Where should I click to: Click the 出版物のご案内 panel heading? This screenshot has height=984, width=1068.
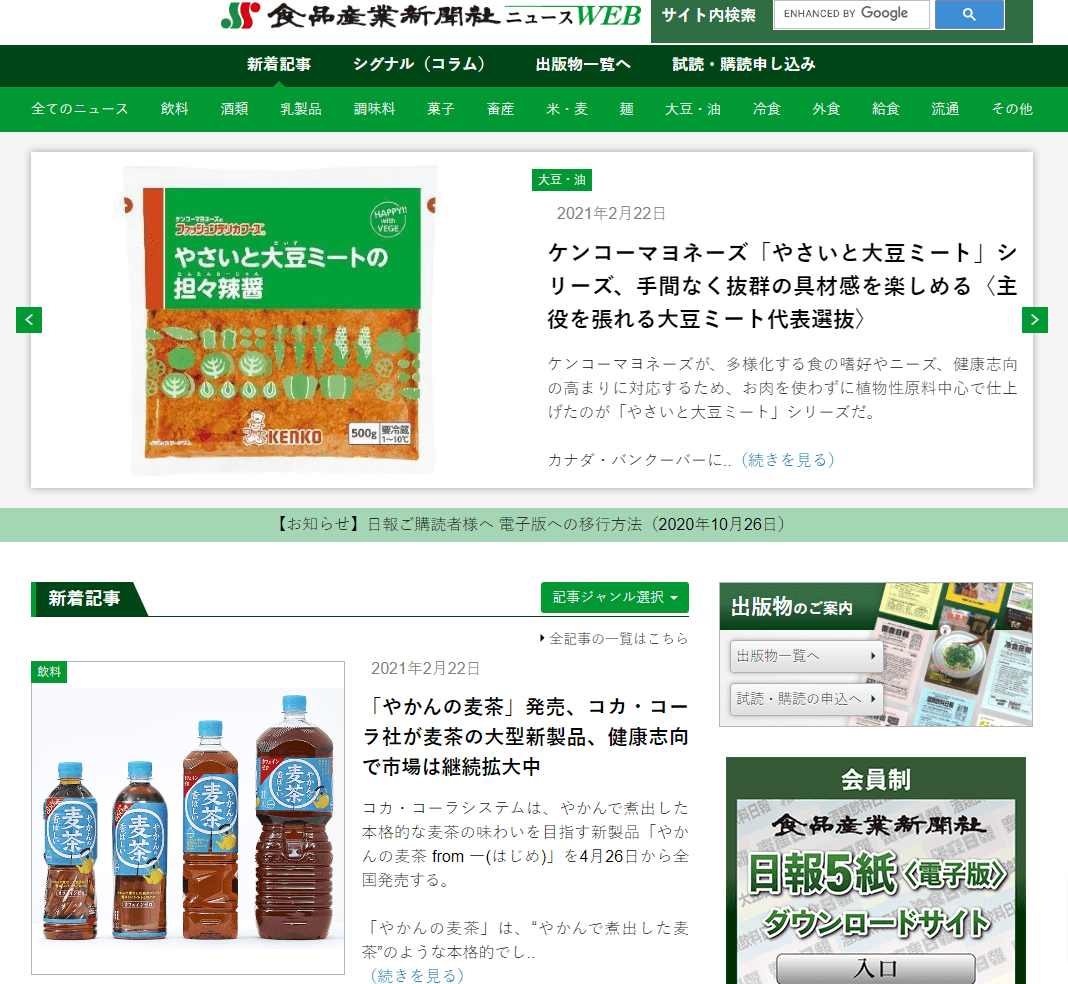tap(791, 606)
